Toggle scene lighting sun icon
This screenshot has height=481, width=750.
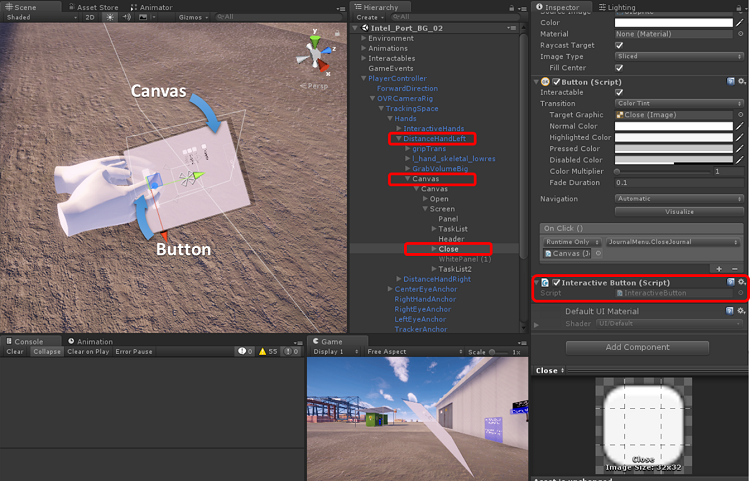(x=110, y=17)
